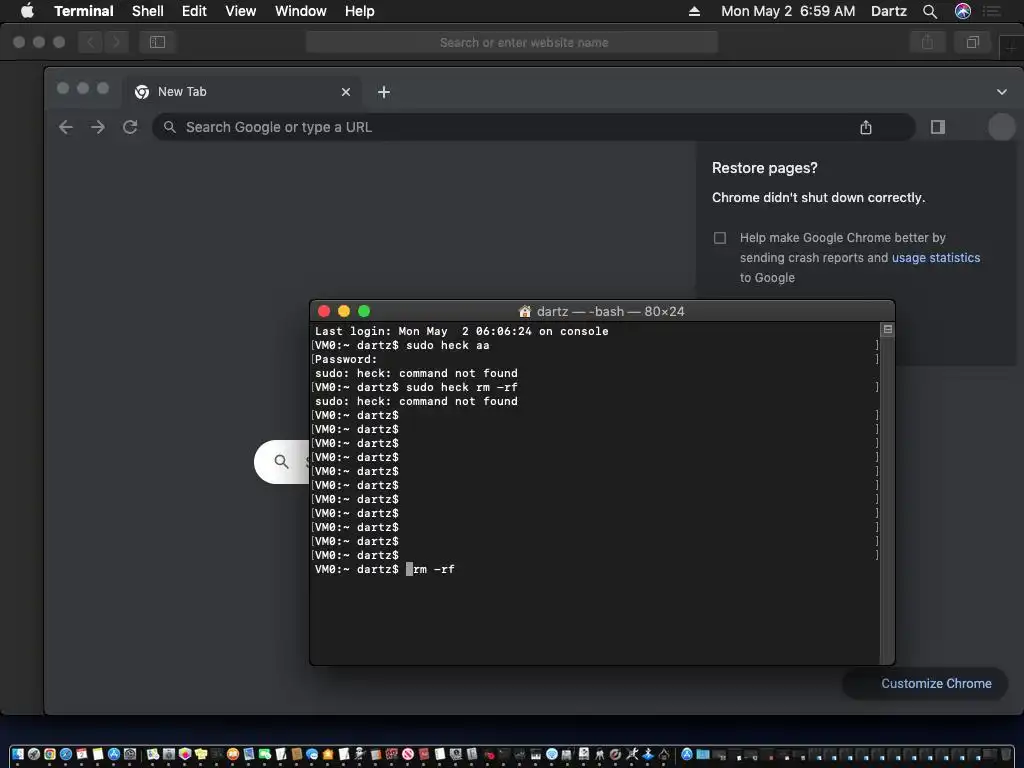The image size is (1024, 768).
Task: Click the Terminal title "dartz — -bash — 80×24"
Action: pos(610,312)
